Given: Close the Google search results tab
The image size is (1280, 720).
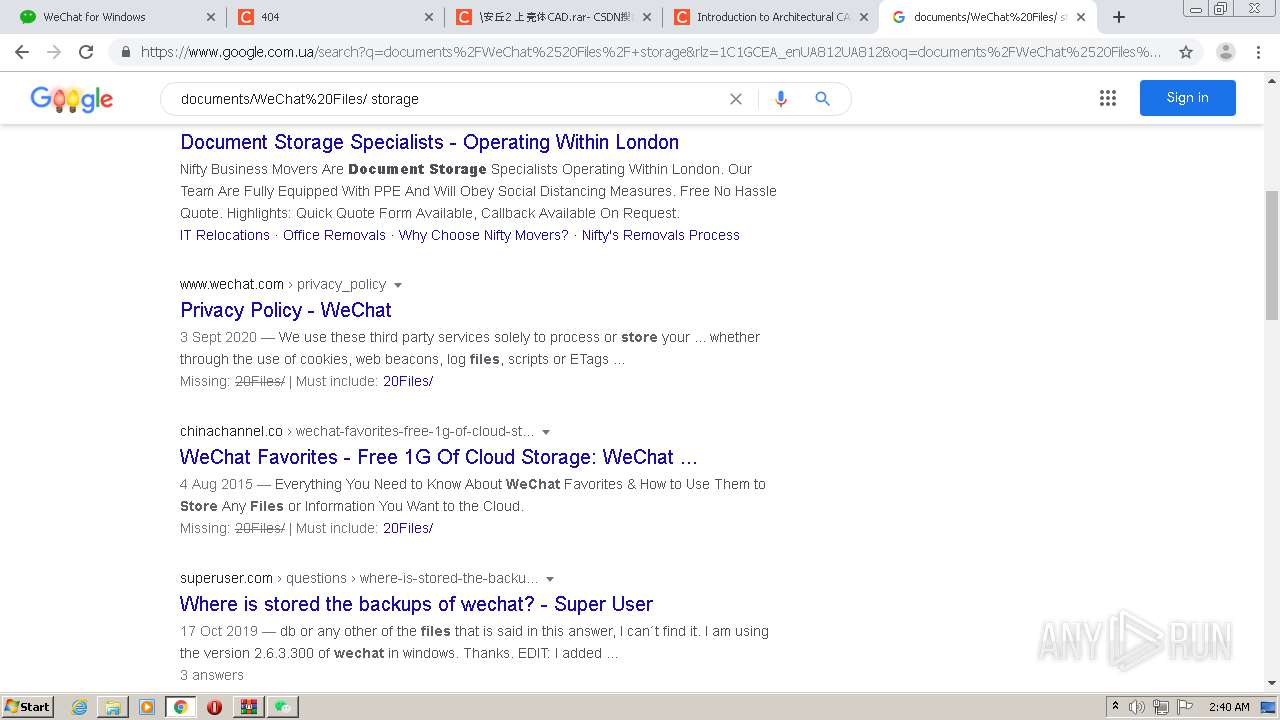Looking at the screenshot, I should [1081, 17].
